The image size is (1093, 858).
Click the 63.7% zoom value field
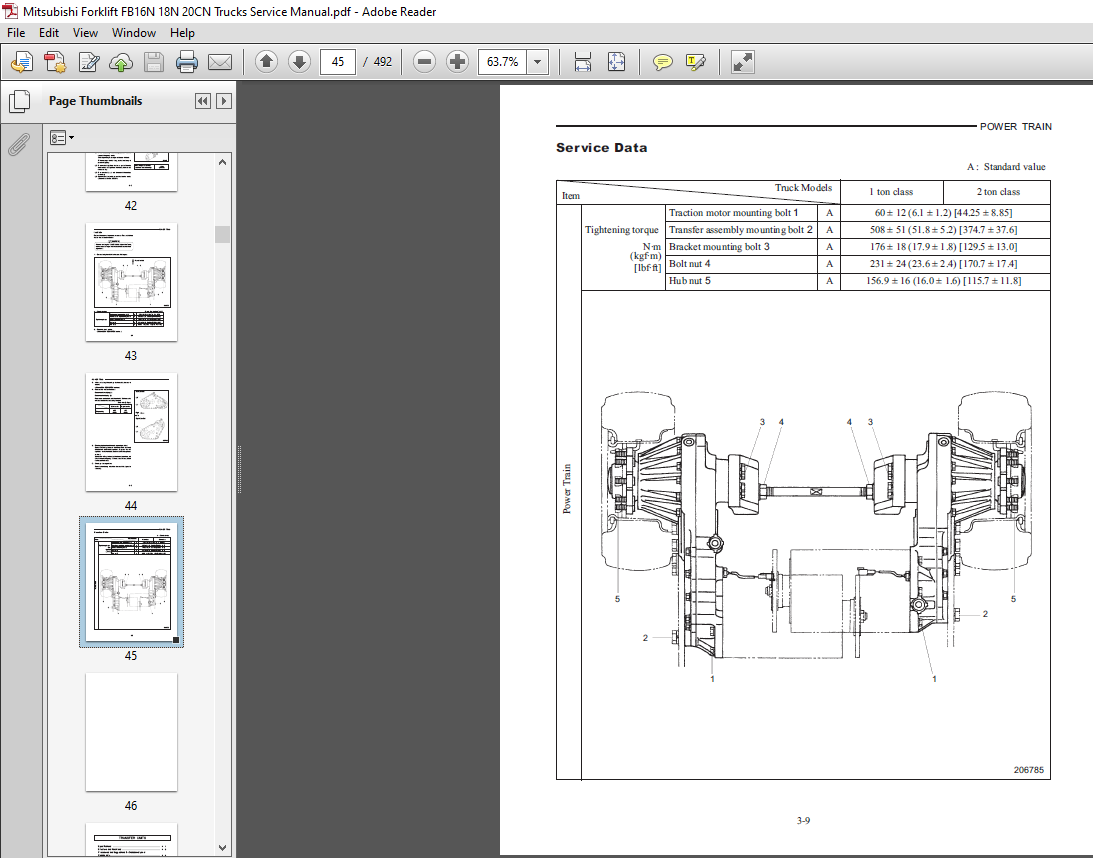(503, 62)
